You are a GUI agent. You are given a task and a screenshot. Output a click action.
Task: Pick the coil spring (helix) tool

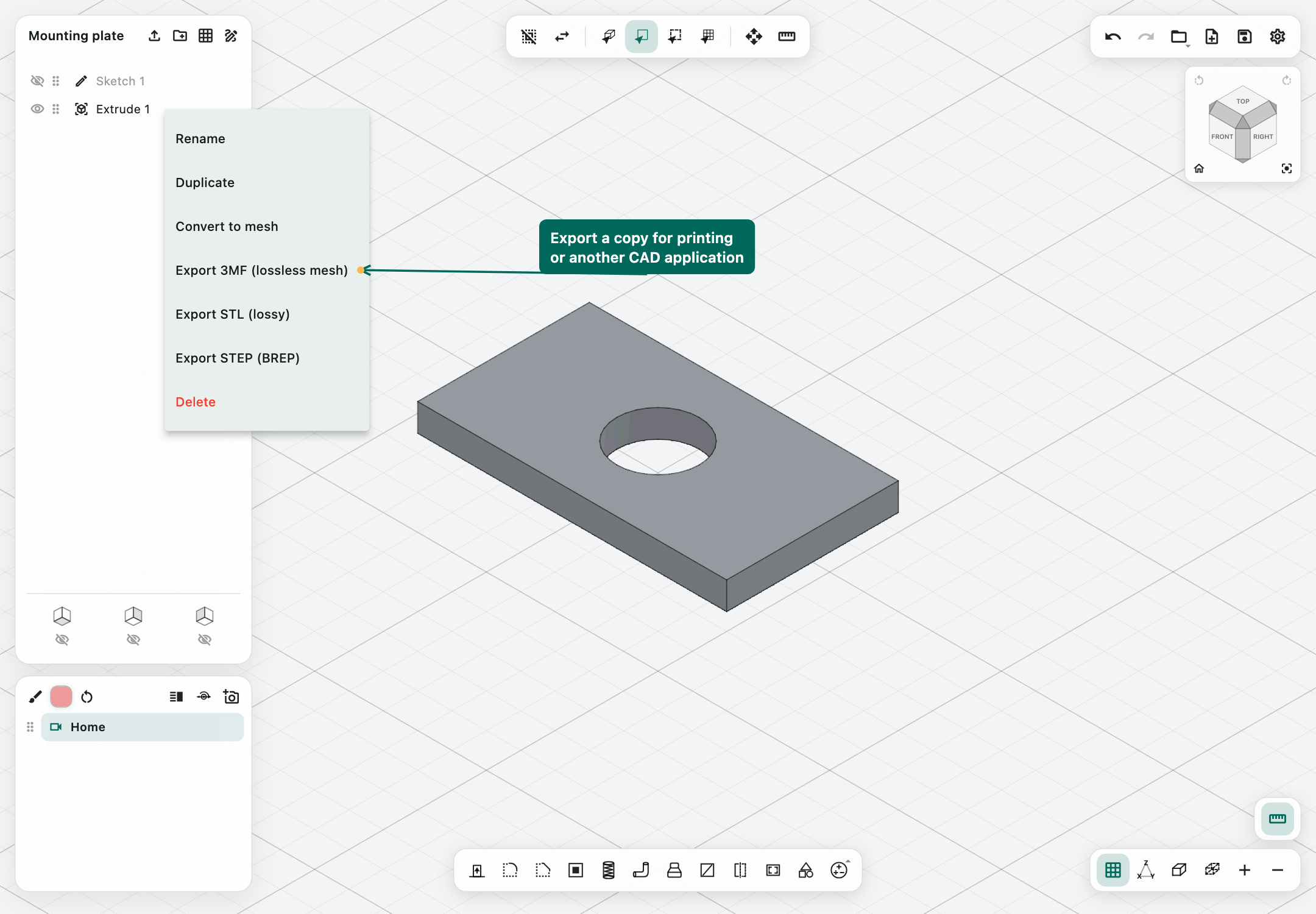[x=609, y=870]
